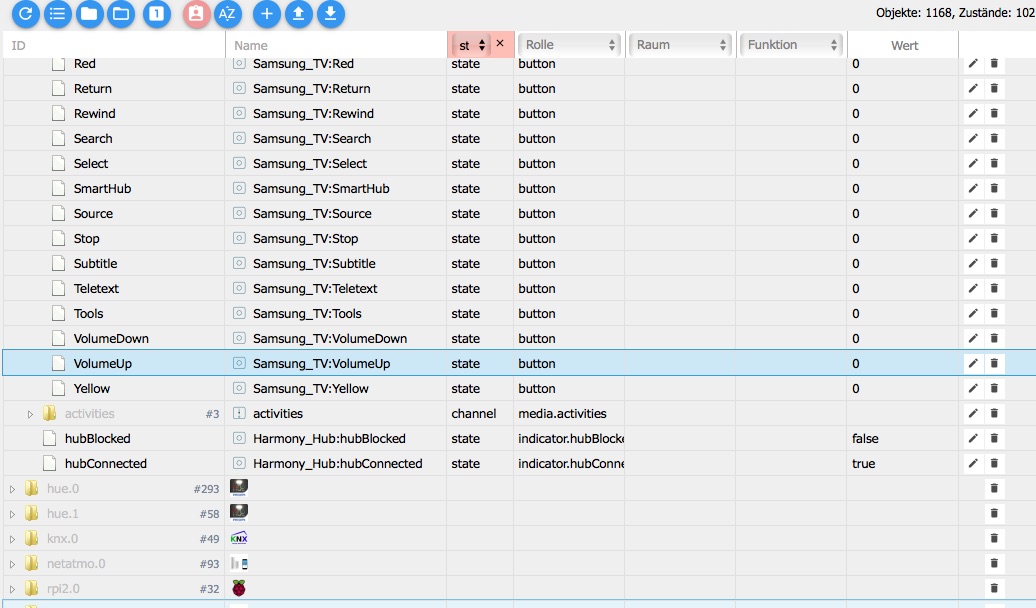This screenshot has width=1036, height=608.
Task: Expand the hue.1 folder
Action: click(12, 514)
